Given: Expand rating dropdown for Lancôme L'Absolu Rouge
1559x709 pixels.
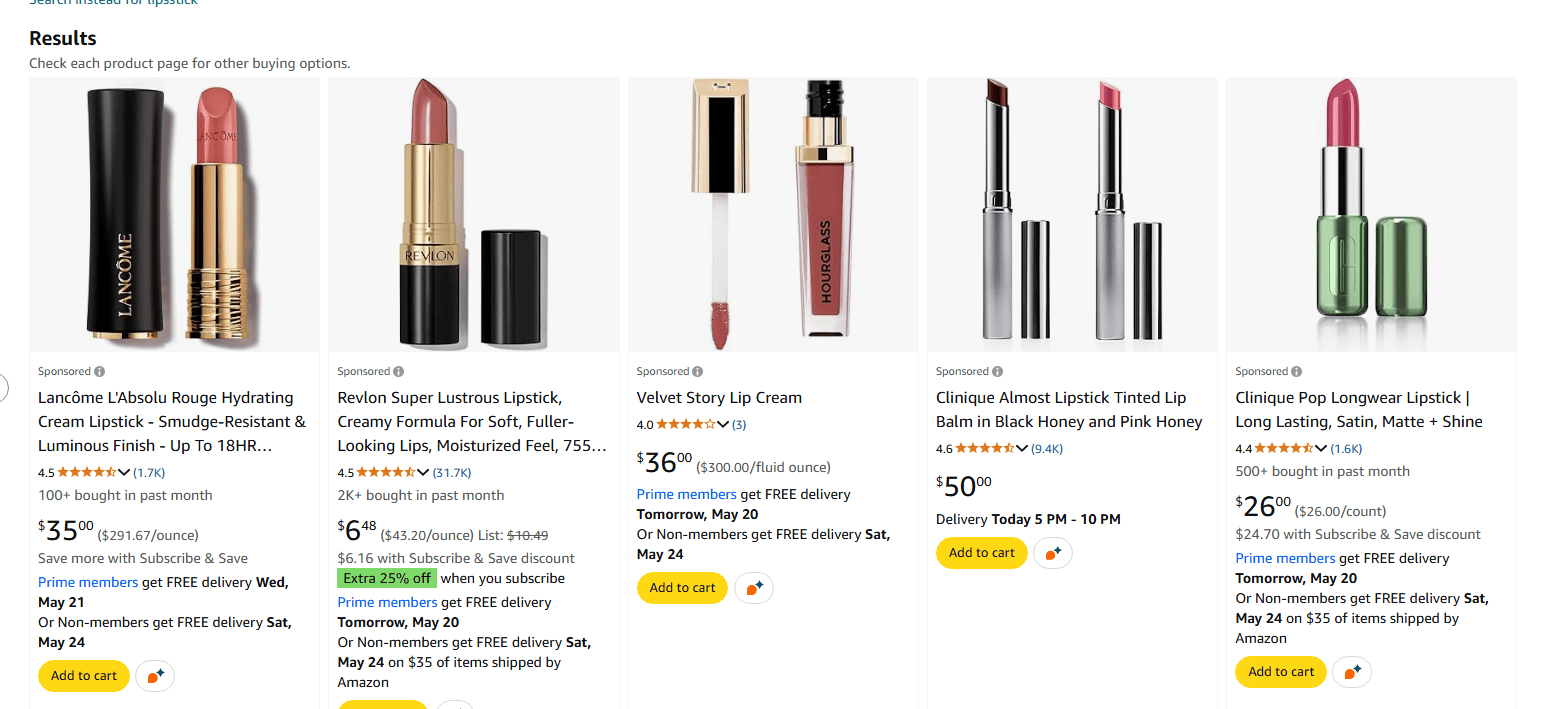Looking at the screenshot, I should [124, 473].
